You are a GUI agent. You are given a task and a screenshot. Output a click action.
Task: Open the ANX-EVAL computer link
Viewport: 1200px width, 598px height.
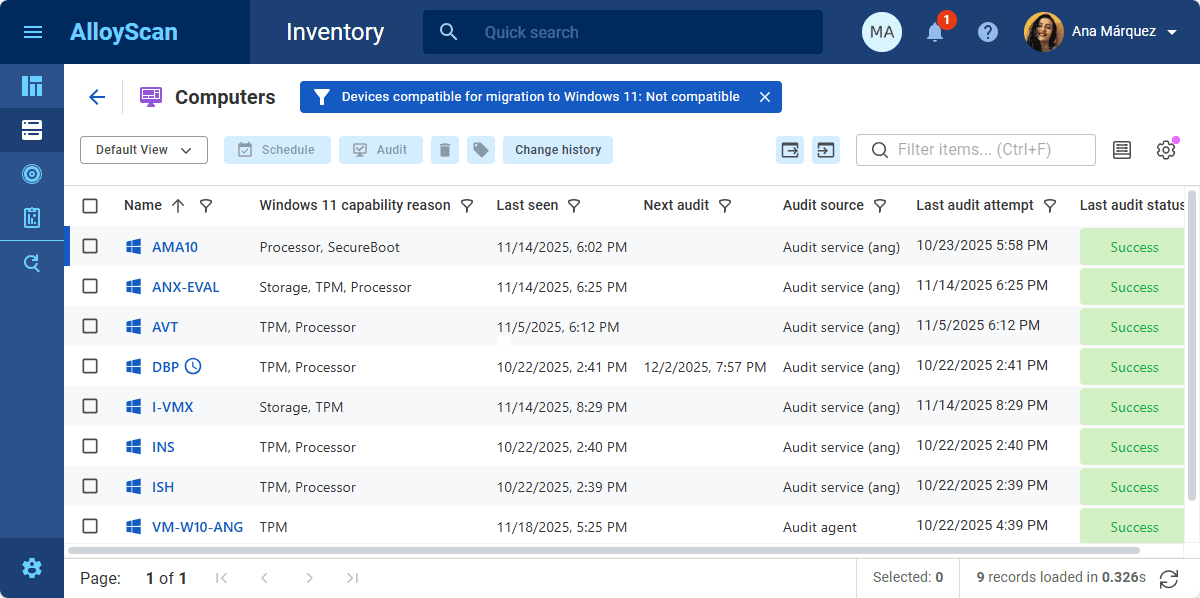coord(185,287)
